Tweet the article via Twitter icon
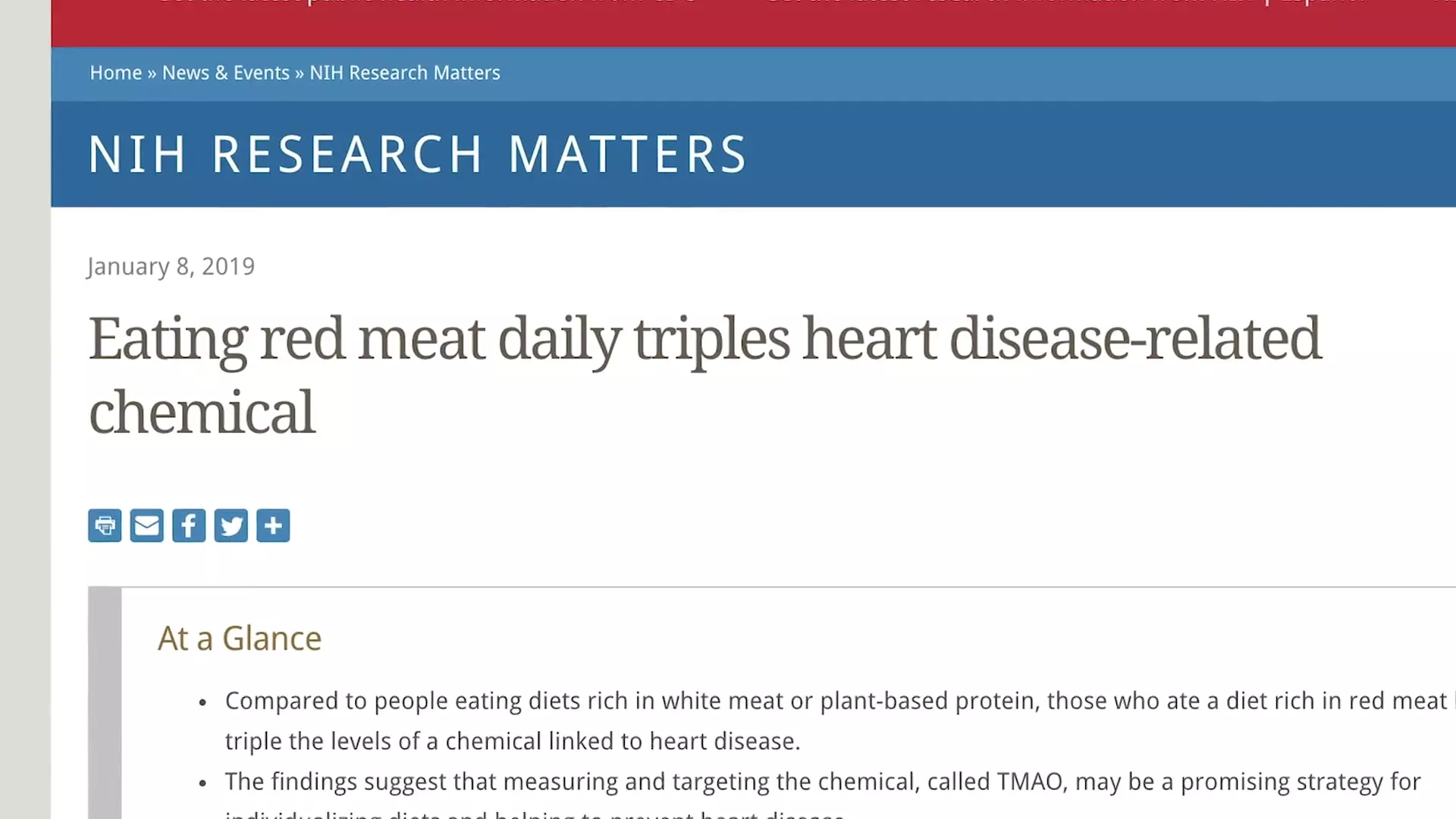This screenshot has width=1456, height=819. point(231,526)
